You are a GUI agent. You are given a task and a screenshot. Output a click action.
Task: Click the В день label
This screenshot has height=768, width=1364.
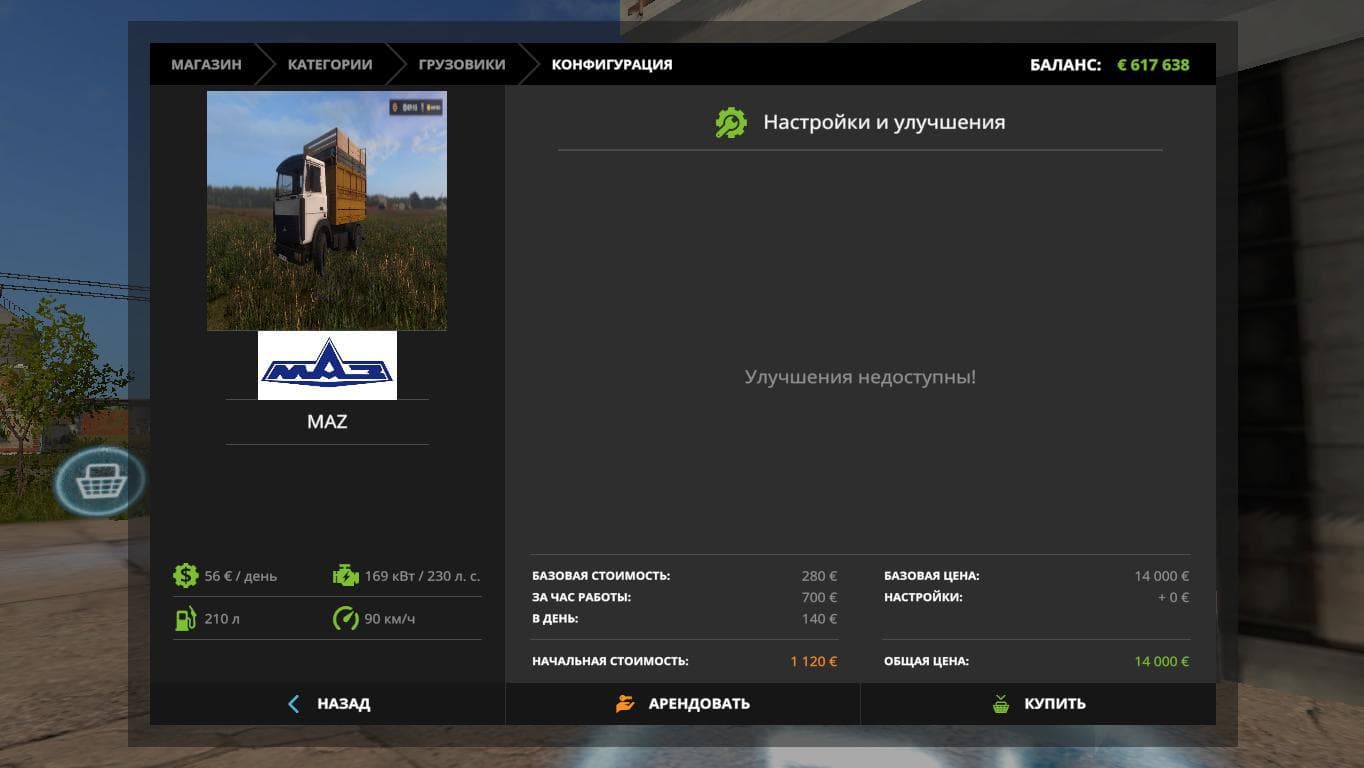555,619
